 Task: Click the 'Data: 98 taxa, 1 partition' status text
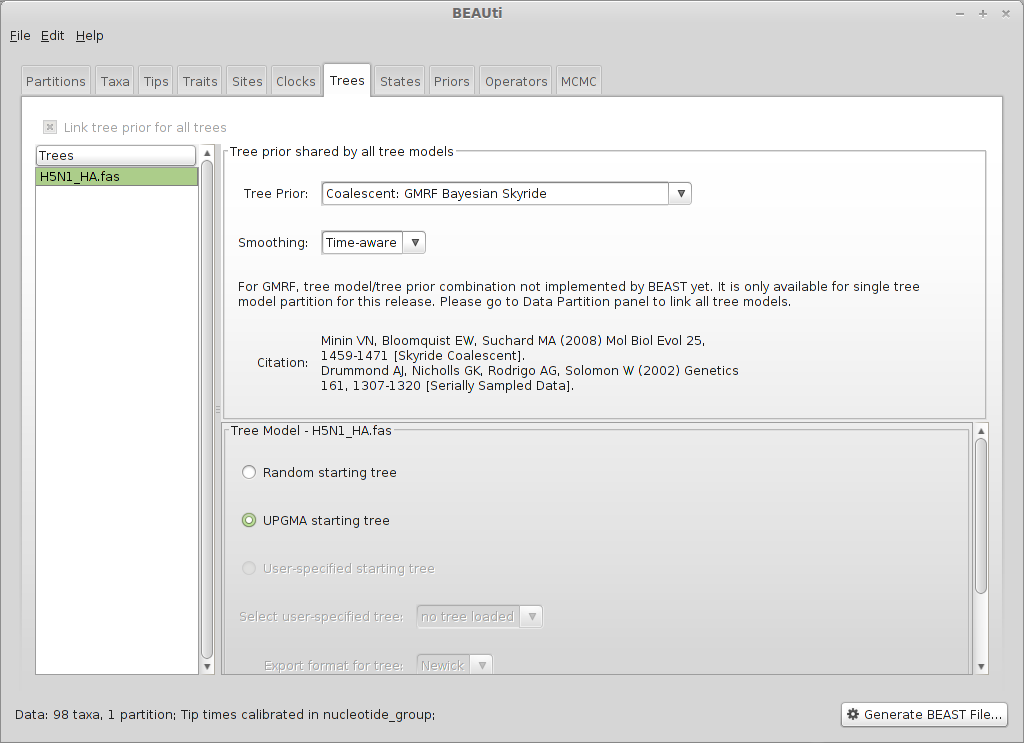[225, 715]
